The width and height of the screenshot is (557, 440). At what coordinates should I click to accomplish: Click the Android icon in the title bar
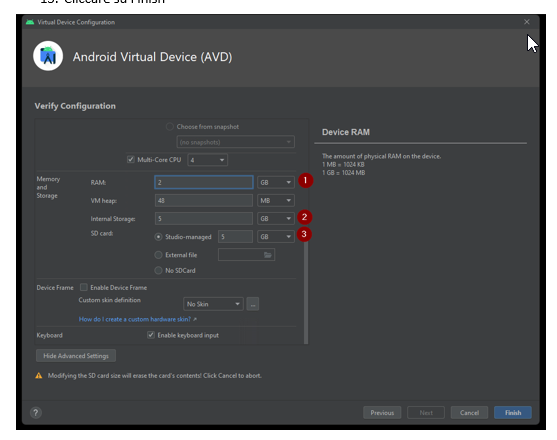[x=30, y=22]
